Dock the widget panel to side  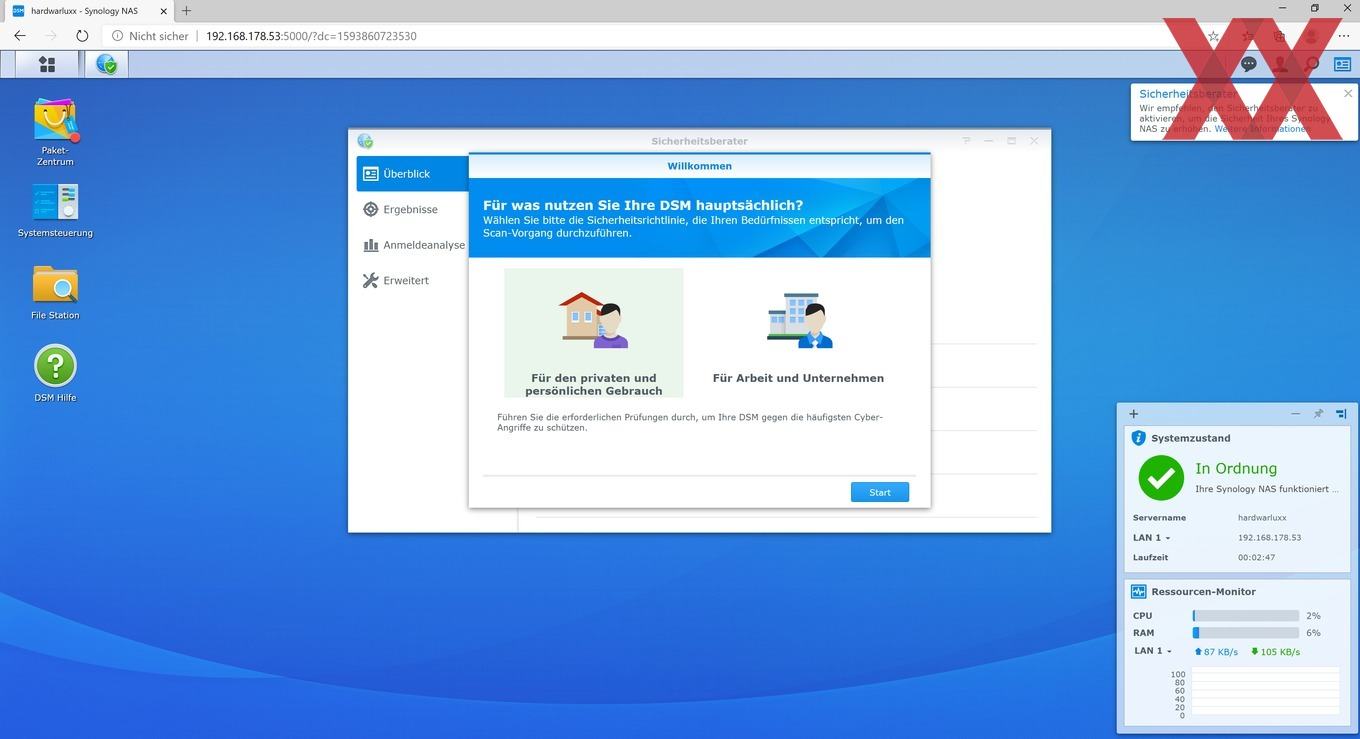coord(1341,413)
